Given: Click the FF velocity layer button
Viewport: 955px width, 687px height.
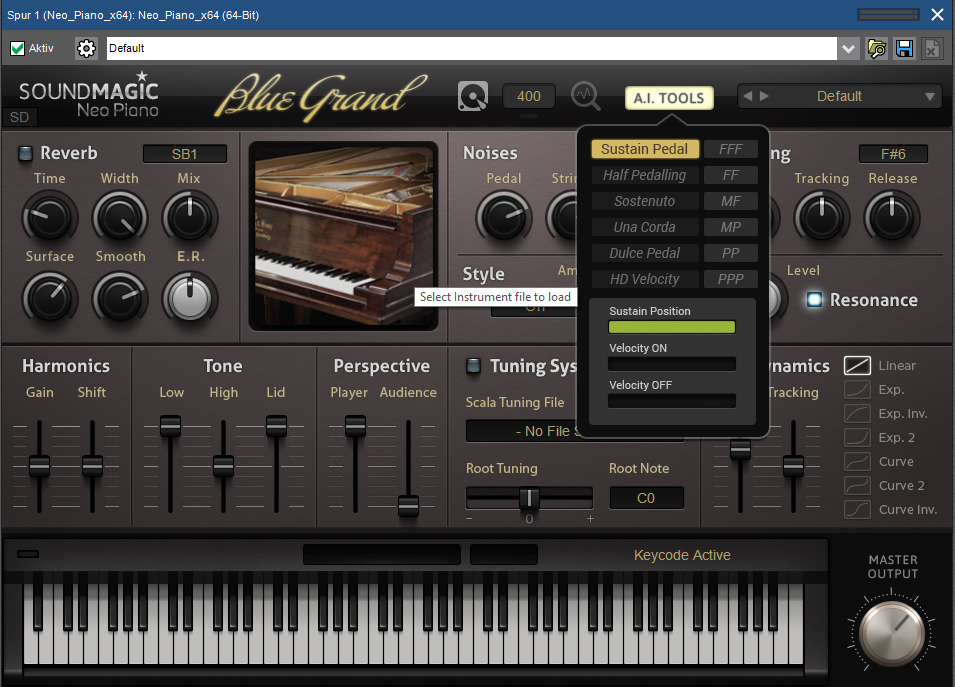Looking at the screenshot, I should pos(730,175).
